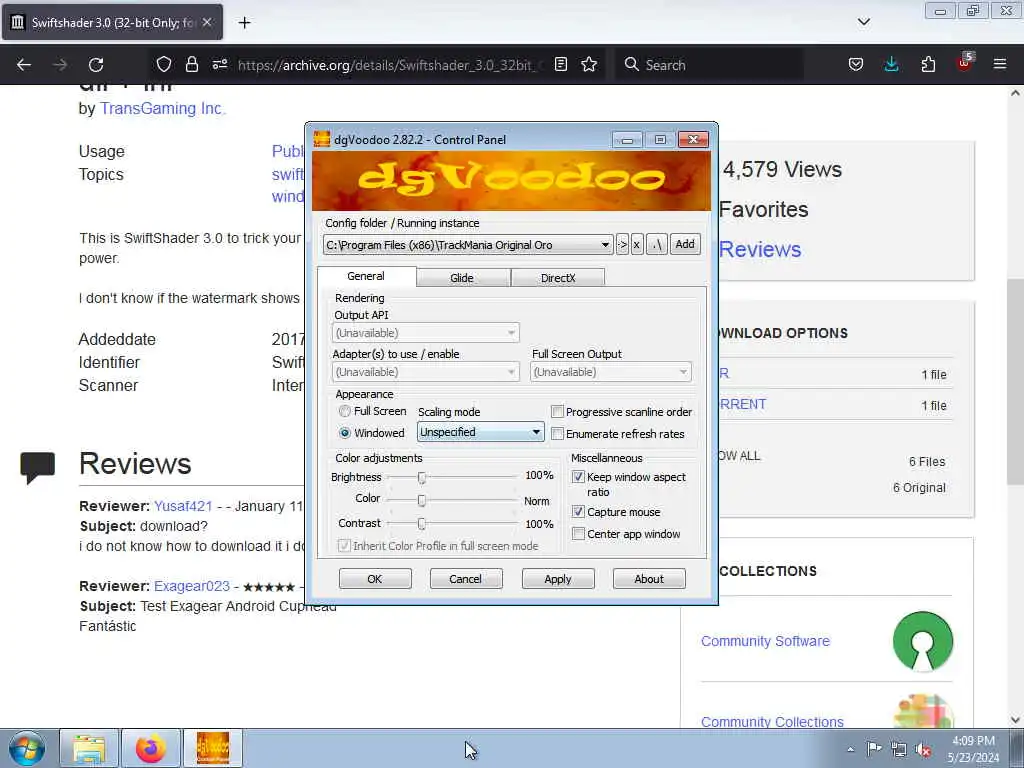
Task: Uncheck Capture mouse option
Action: (578, 511)
